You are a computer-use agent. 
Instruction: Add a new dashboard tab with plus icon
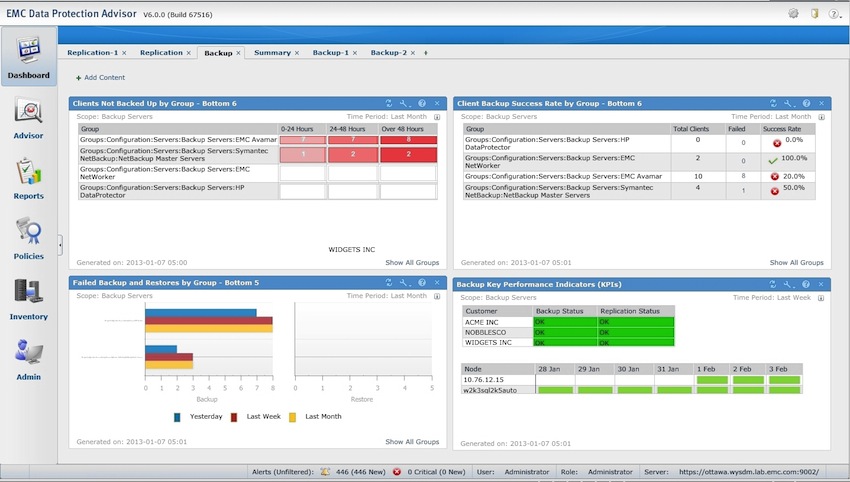426,53
